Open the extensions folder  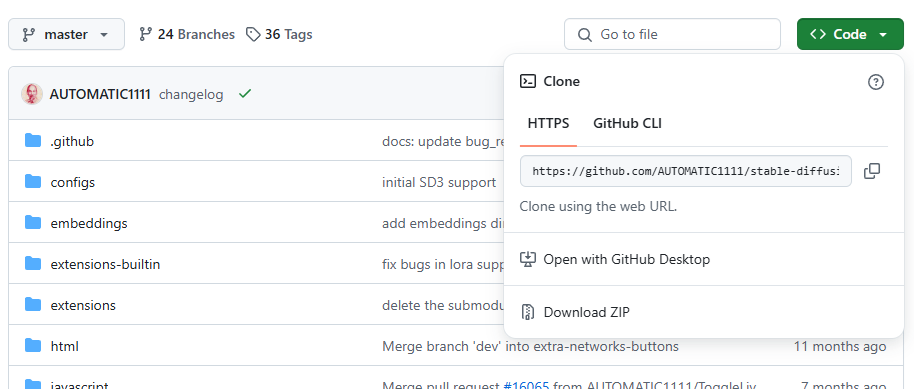click(83, 305)
